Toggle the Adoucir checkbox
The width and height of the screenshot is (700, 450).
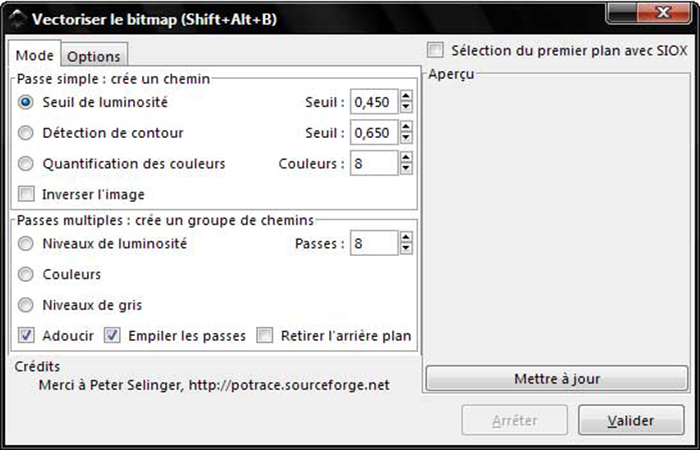click(x=26, y=336)
